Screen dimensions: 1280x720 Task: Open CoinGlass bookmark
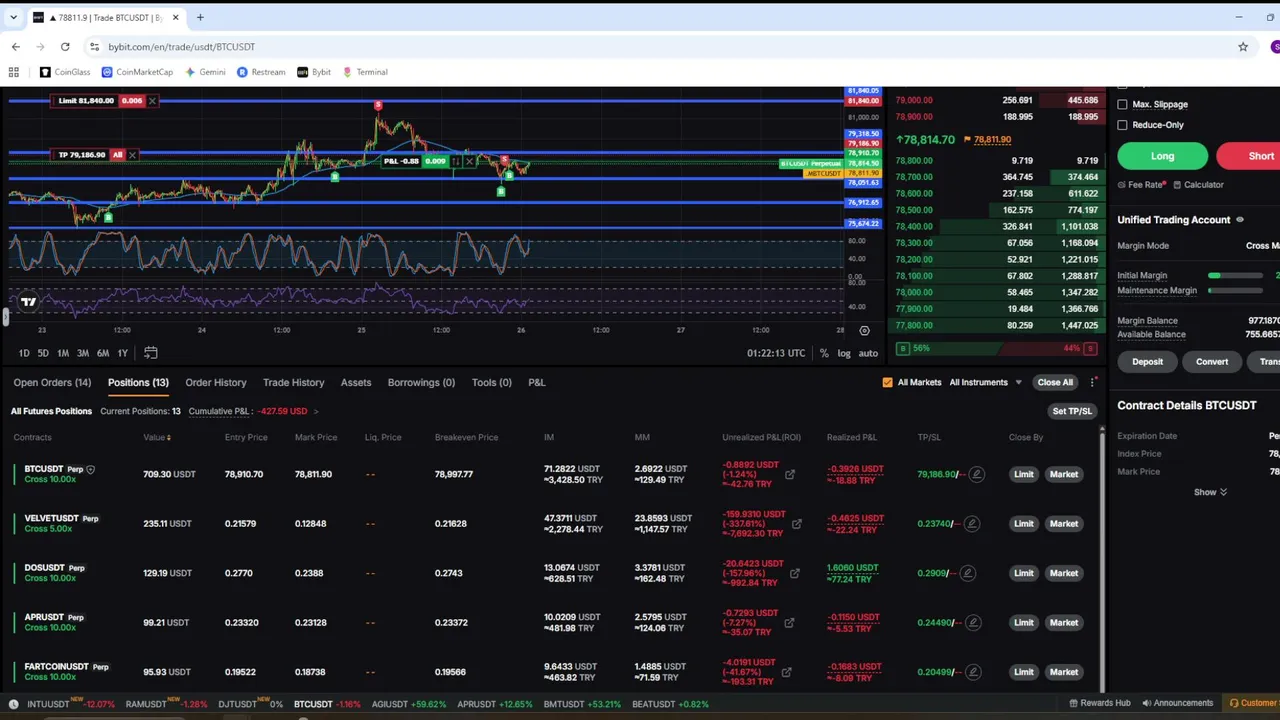(x=65, y=72)
